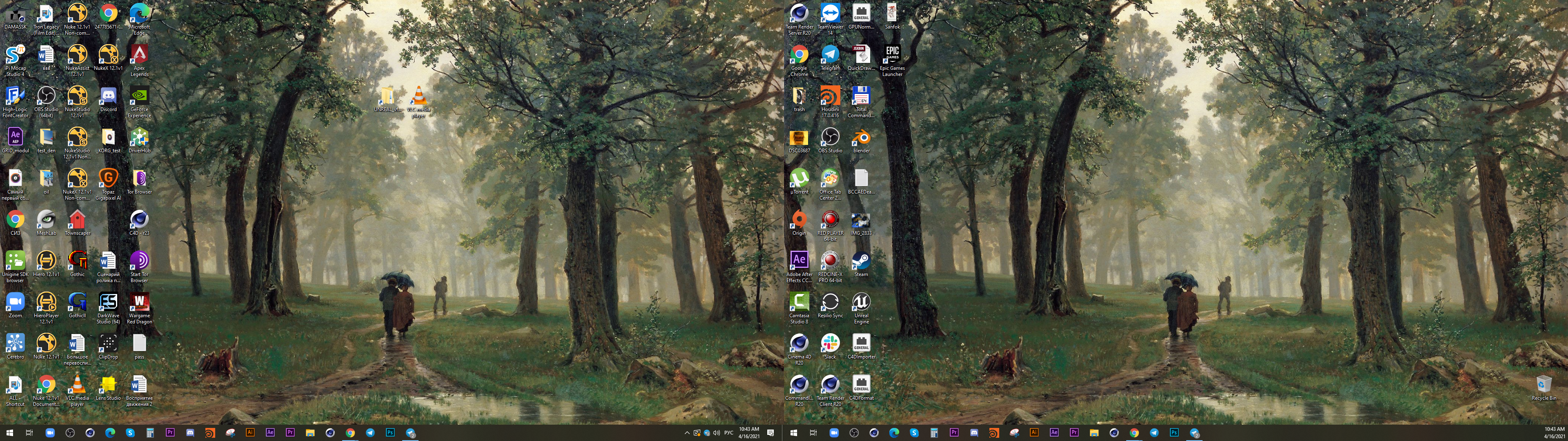Launch Telegram from the desktop icon
1568x441 pixels.
(x=830, y=58)
